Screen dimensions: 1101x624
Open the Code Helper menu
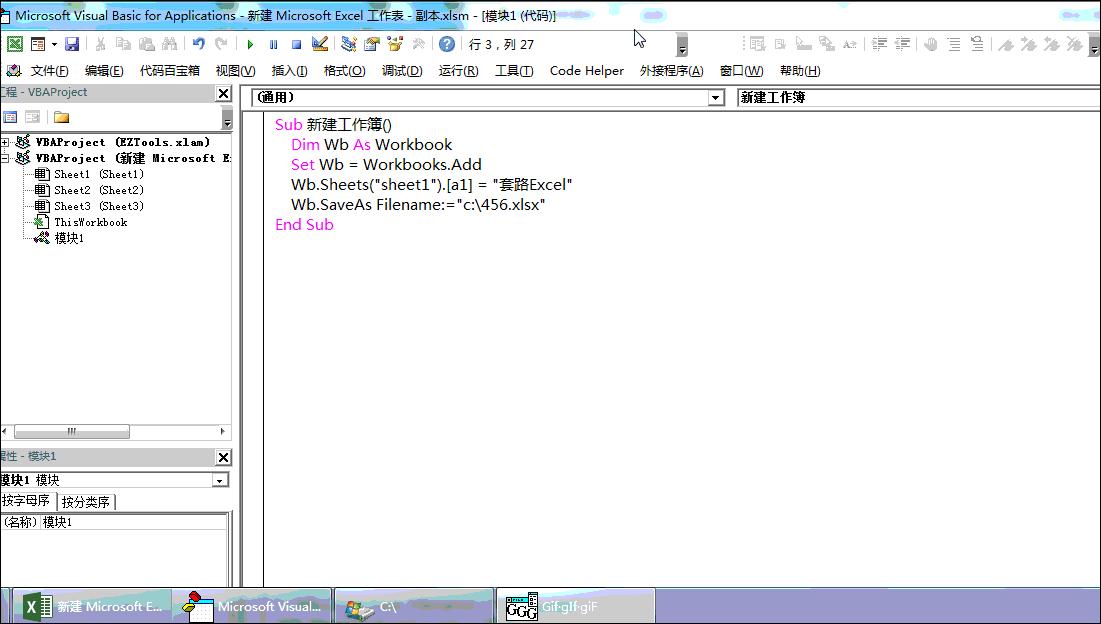coord(586,71)
